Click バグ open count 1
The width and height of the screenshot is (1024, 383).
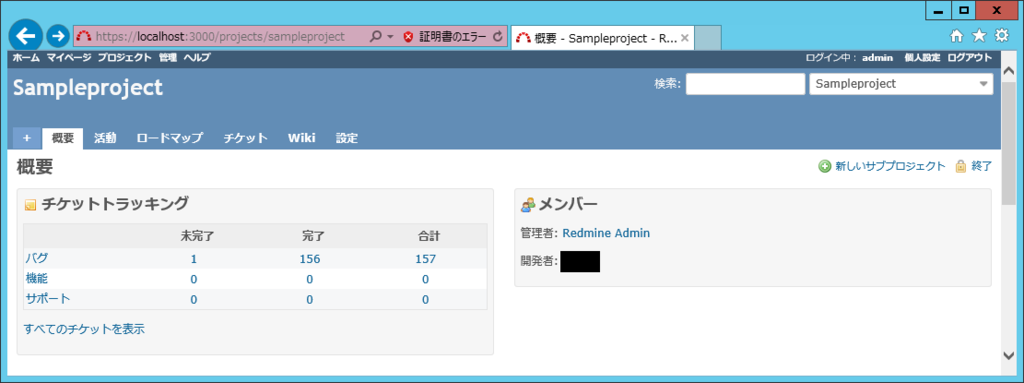[x=193, y=259]
